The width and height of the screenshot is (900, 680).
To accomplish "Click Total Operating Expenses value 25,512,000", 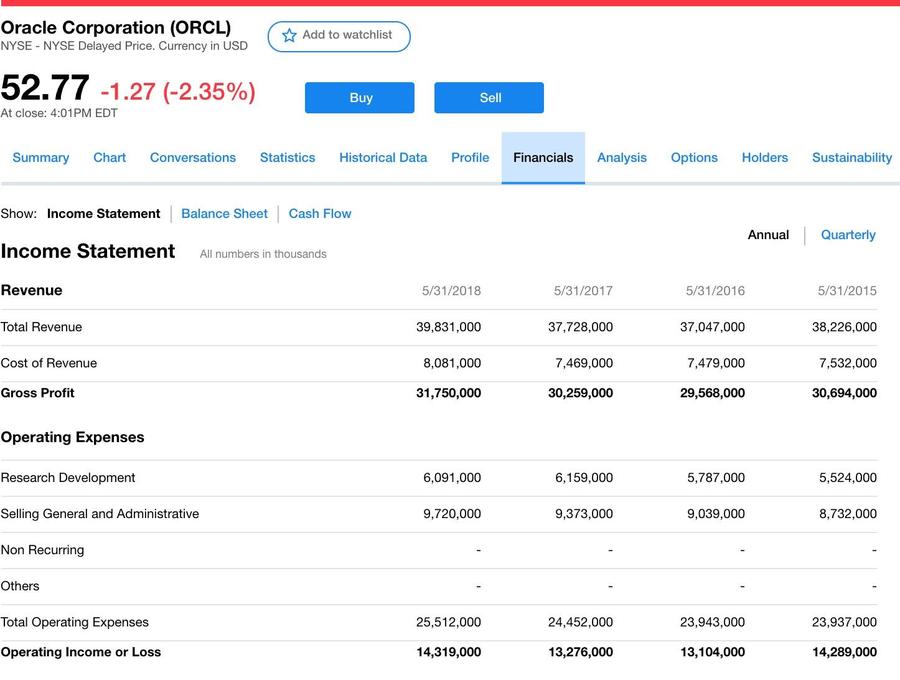I will [448, 623].
